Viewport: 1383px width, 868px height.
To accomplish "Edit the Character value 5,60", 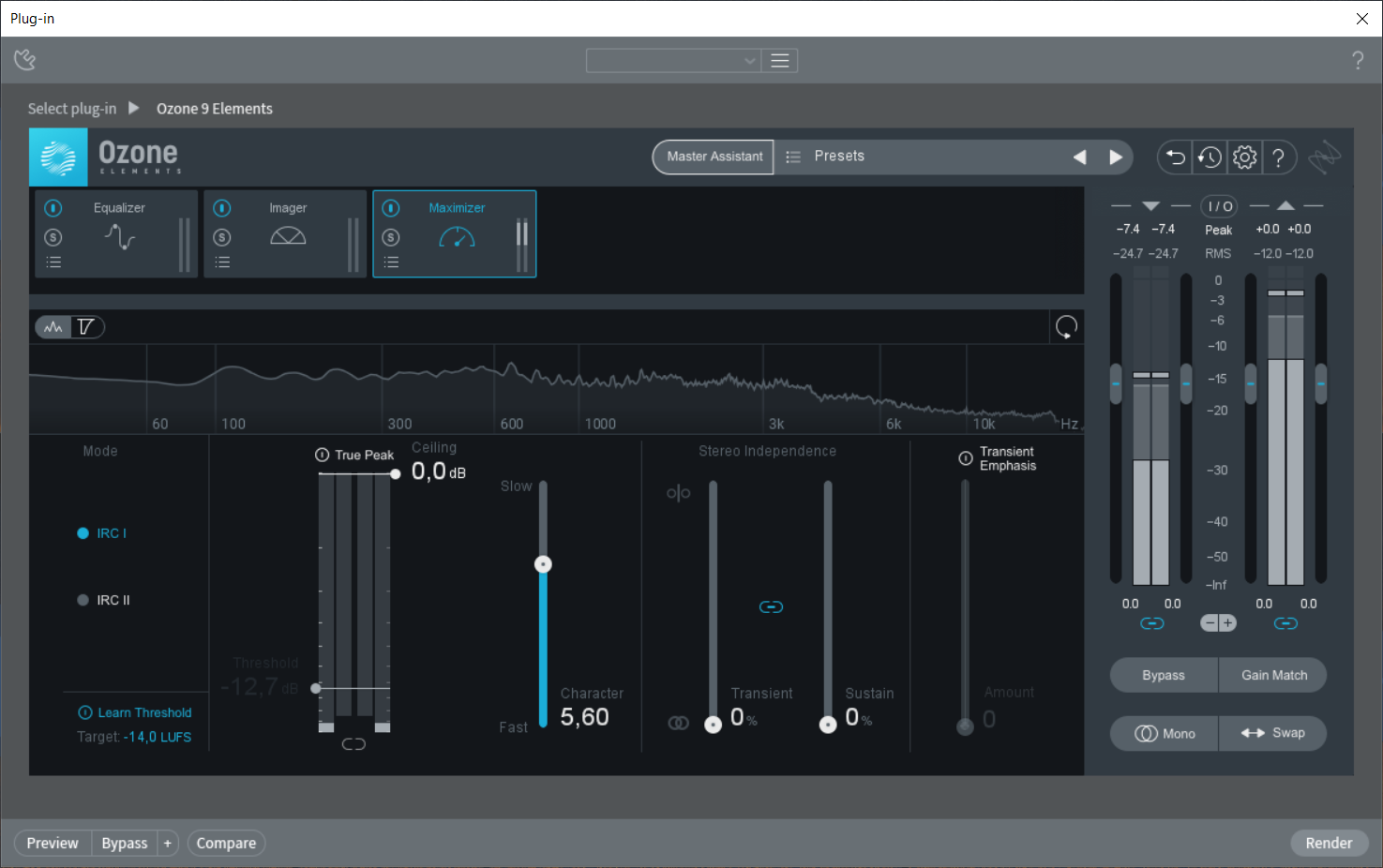I will tap(585, 717).
